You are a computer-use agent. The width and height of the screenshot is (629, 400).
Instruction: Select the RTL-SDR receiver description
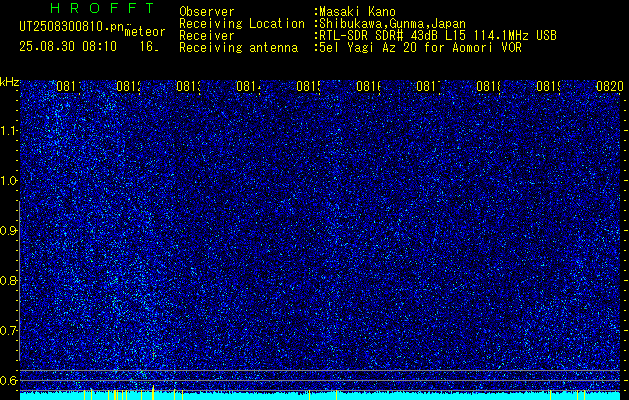tap(436, 36)
